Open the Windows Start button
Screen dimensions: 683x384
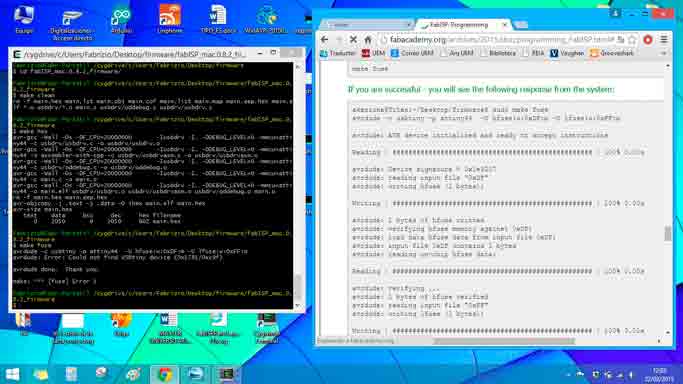tap(12, 374)
